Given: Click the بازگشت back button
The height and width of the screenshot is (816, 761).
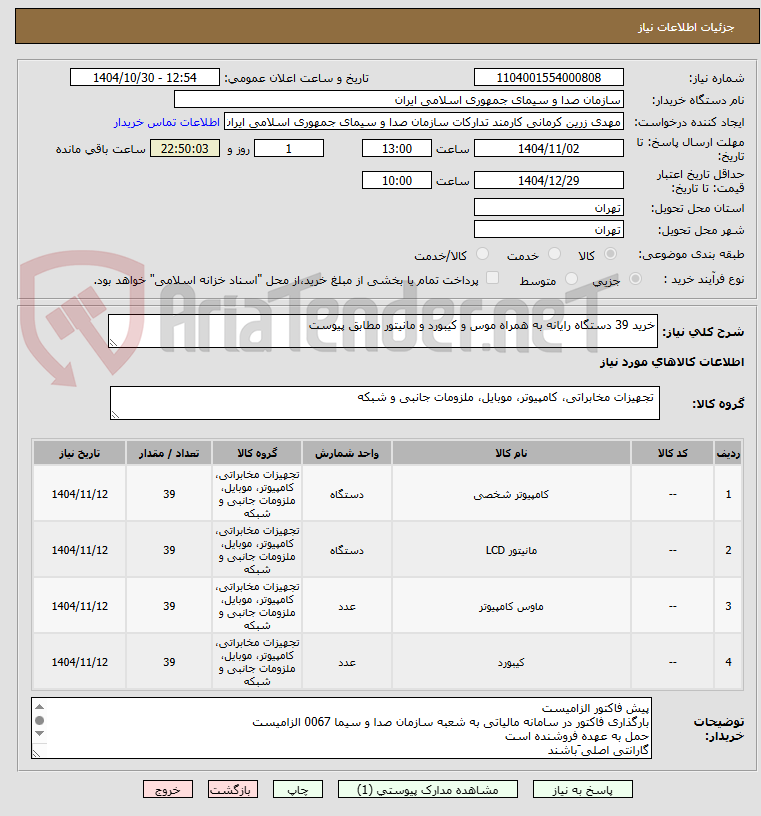Looking at the screenshot, I should [x=233, y=789].
